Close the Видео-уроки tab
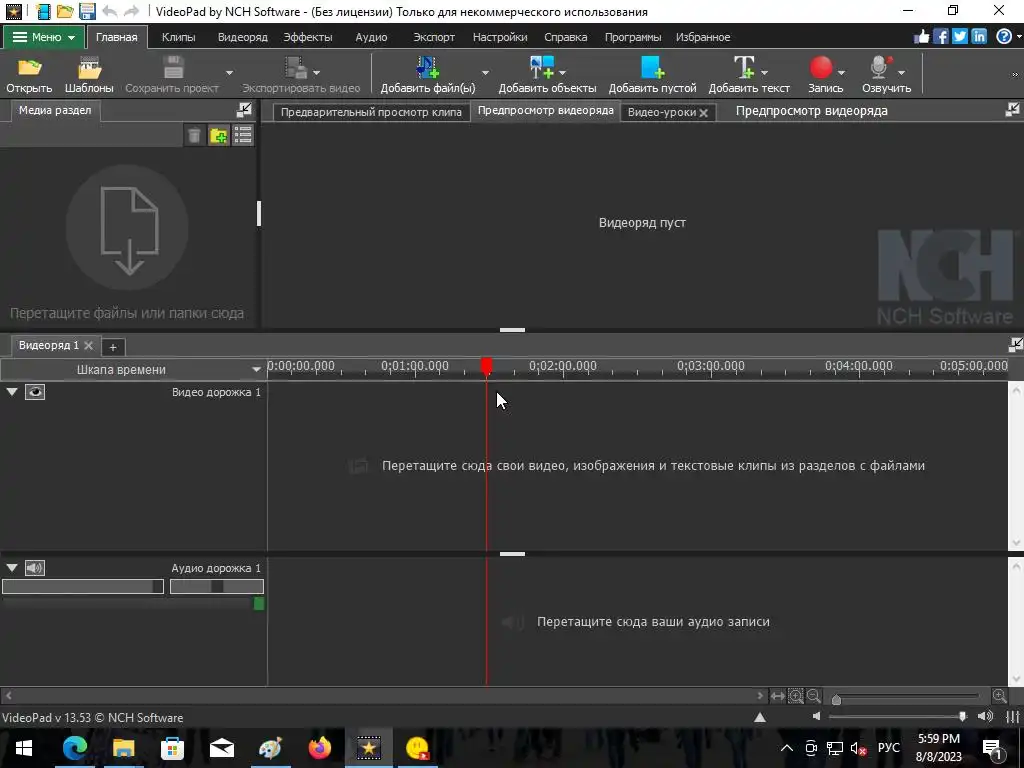This screenshot has height=768, width=1024. (703, 113)
